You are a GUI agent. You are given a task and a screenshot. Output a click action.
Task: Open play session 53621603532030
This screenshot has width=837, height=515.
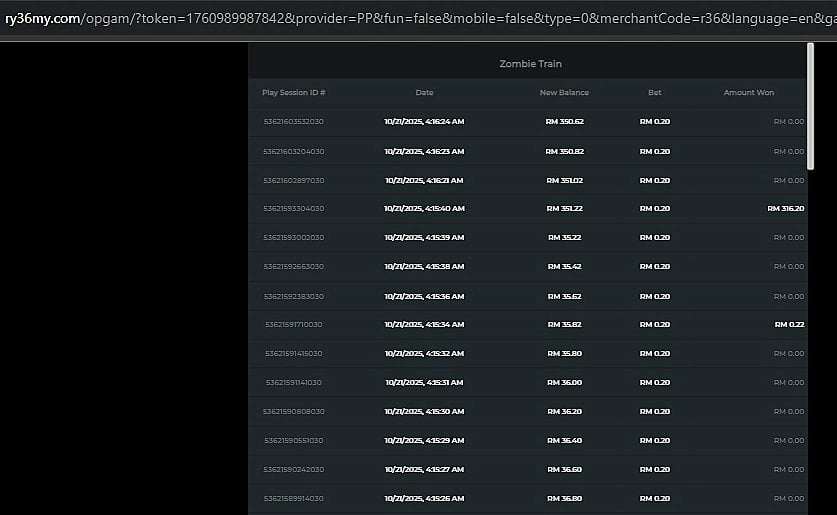293,122
